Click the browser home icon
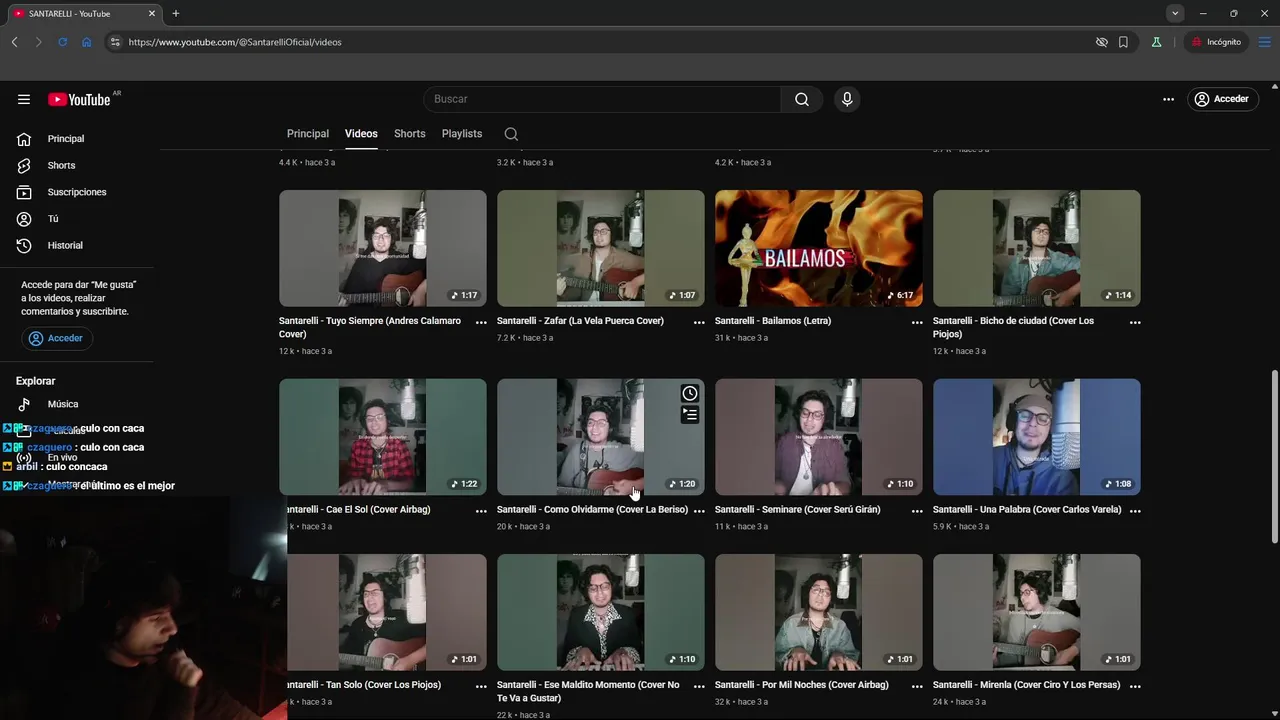This screenshot has width=1280, height=720. point(87,42)
